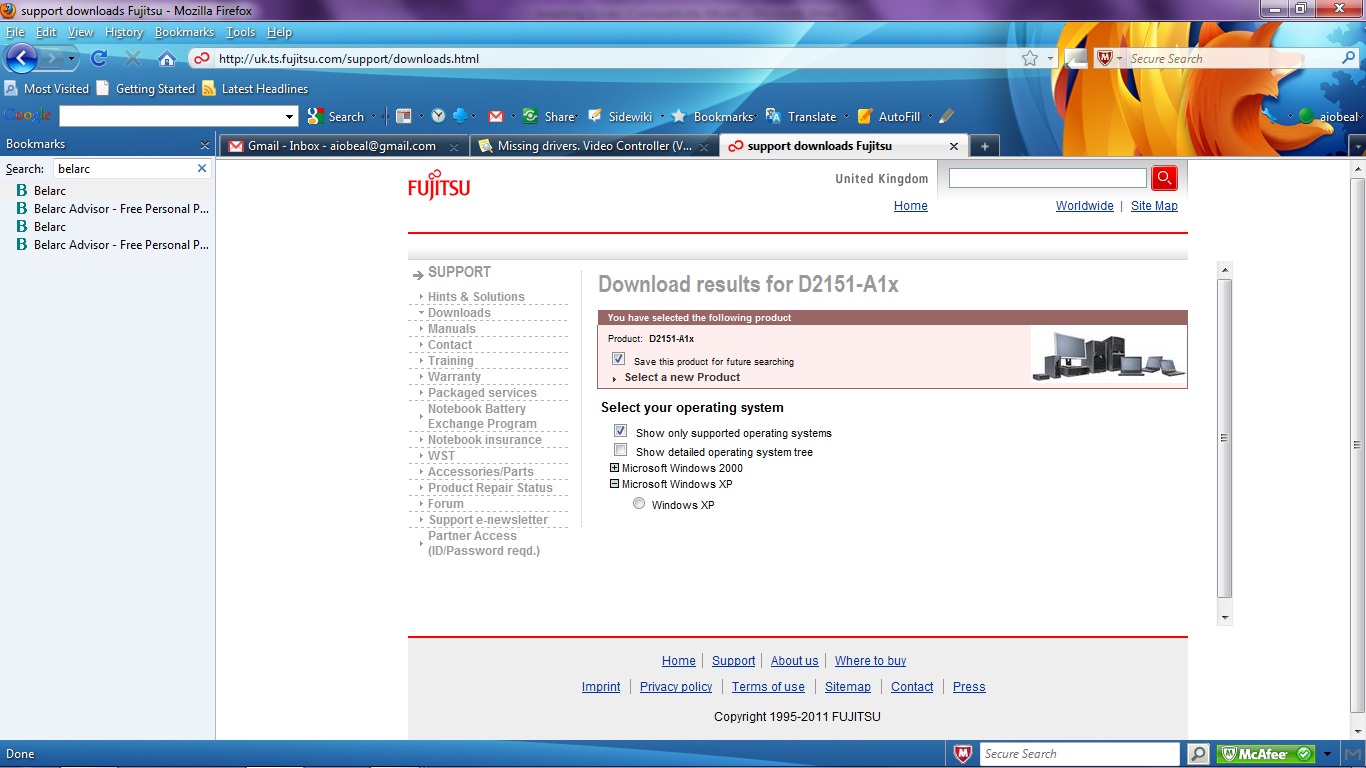Clear the bookmarks search field
This screenshot has width=1366, height=768.
coord(202,169)
